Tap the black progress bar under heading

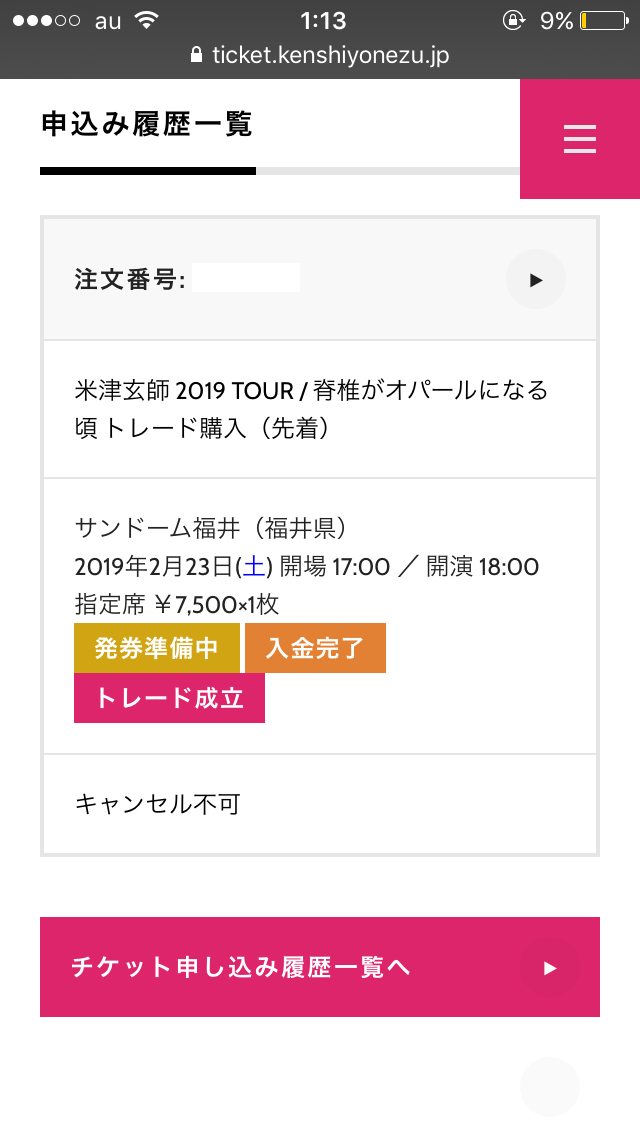tap(148, 171)
